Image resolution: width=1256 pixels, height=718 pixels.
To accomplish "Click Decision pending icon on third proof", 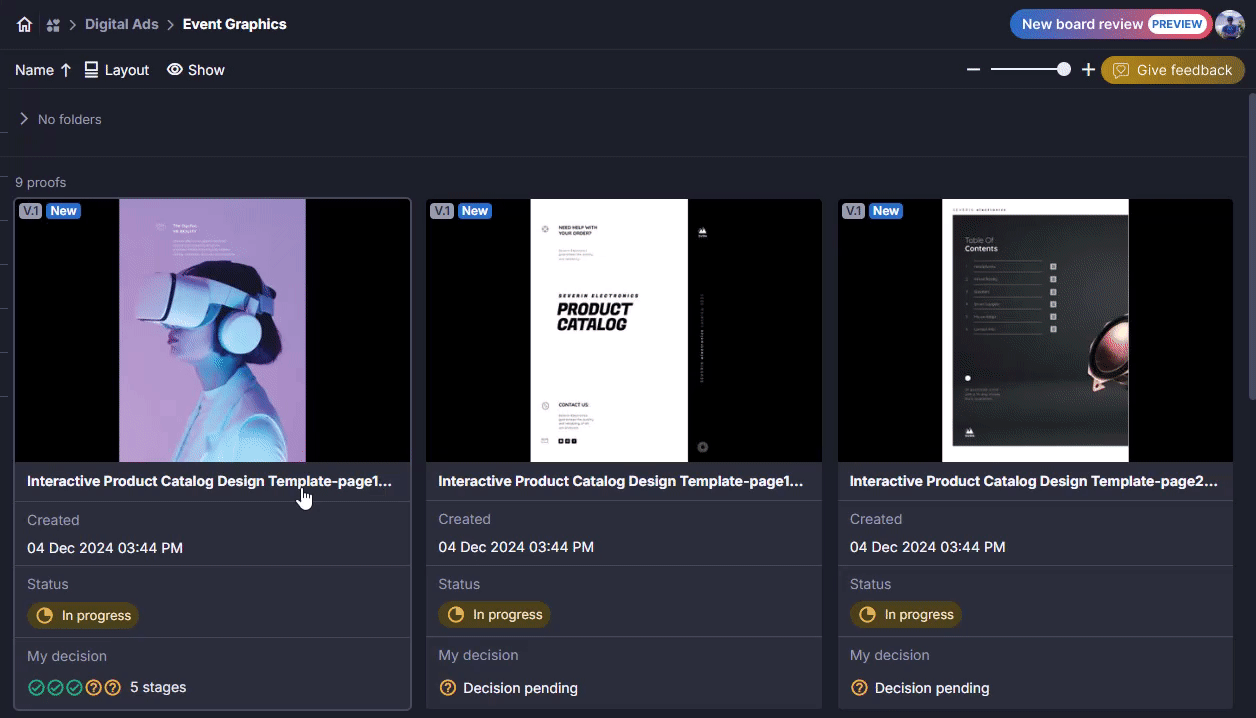I will tap(859, 688).
